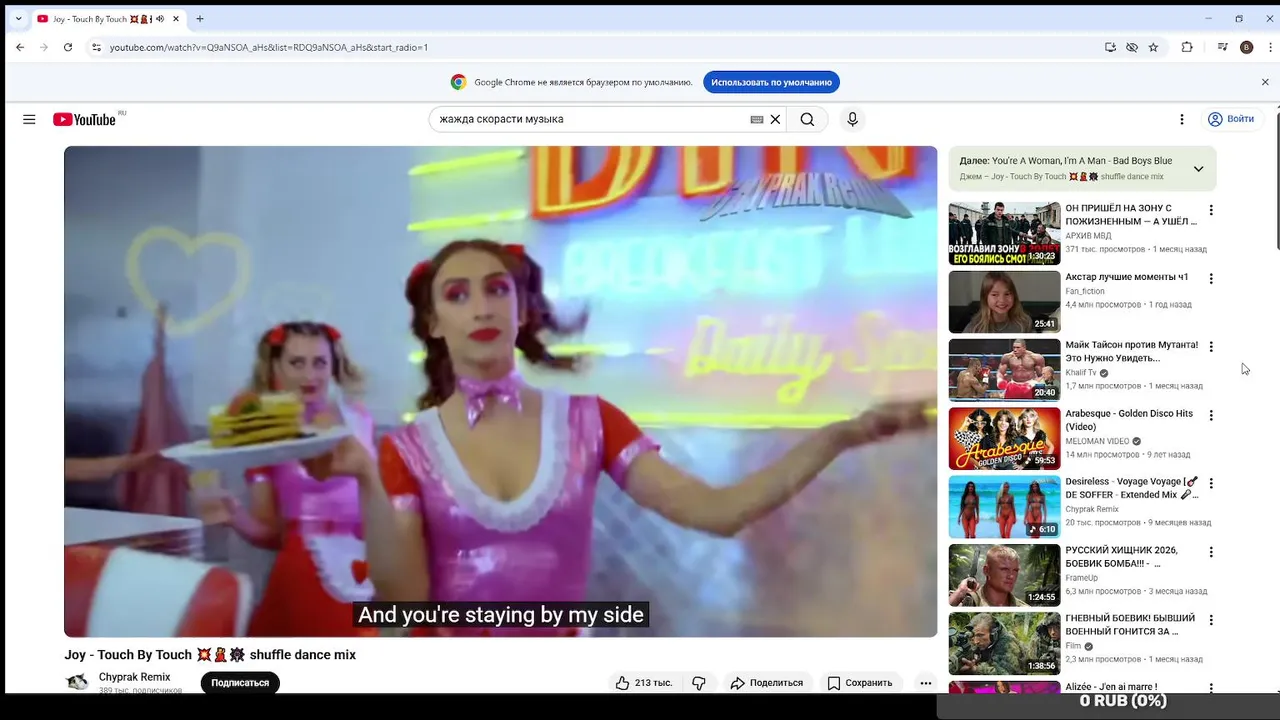Open ГНЕВНЫЙ БОЕВИК video title
Image resolution: width=1280 pixels, height=720 pixels.
(x=1130, y=625)
